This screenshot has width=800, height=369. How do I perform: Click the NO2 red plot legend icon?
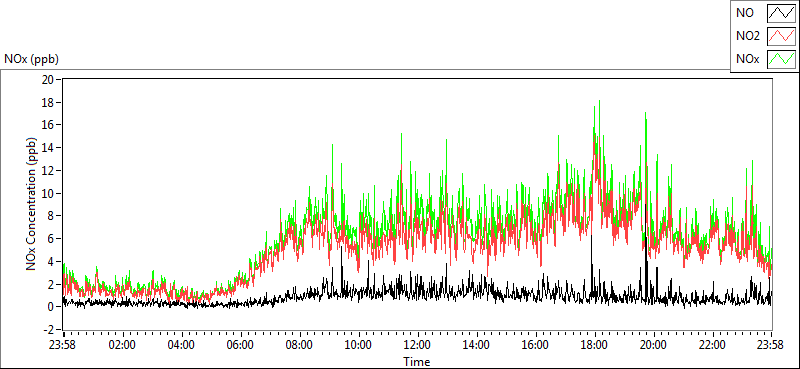pyautogui.click(x=781, y=36)
